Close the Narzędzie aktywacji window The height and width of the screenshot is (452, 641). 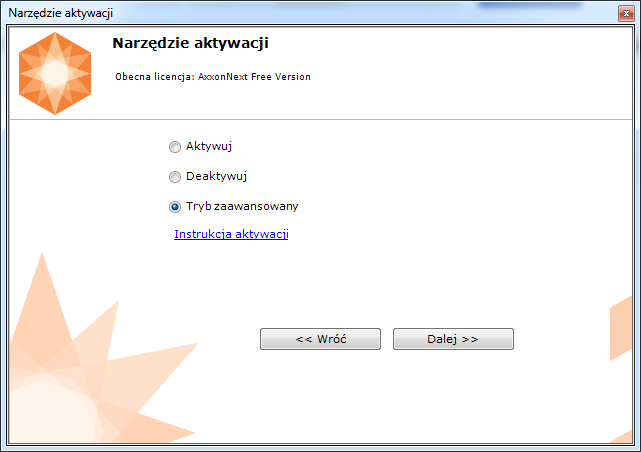(626, 13)
